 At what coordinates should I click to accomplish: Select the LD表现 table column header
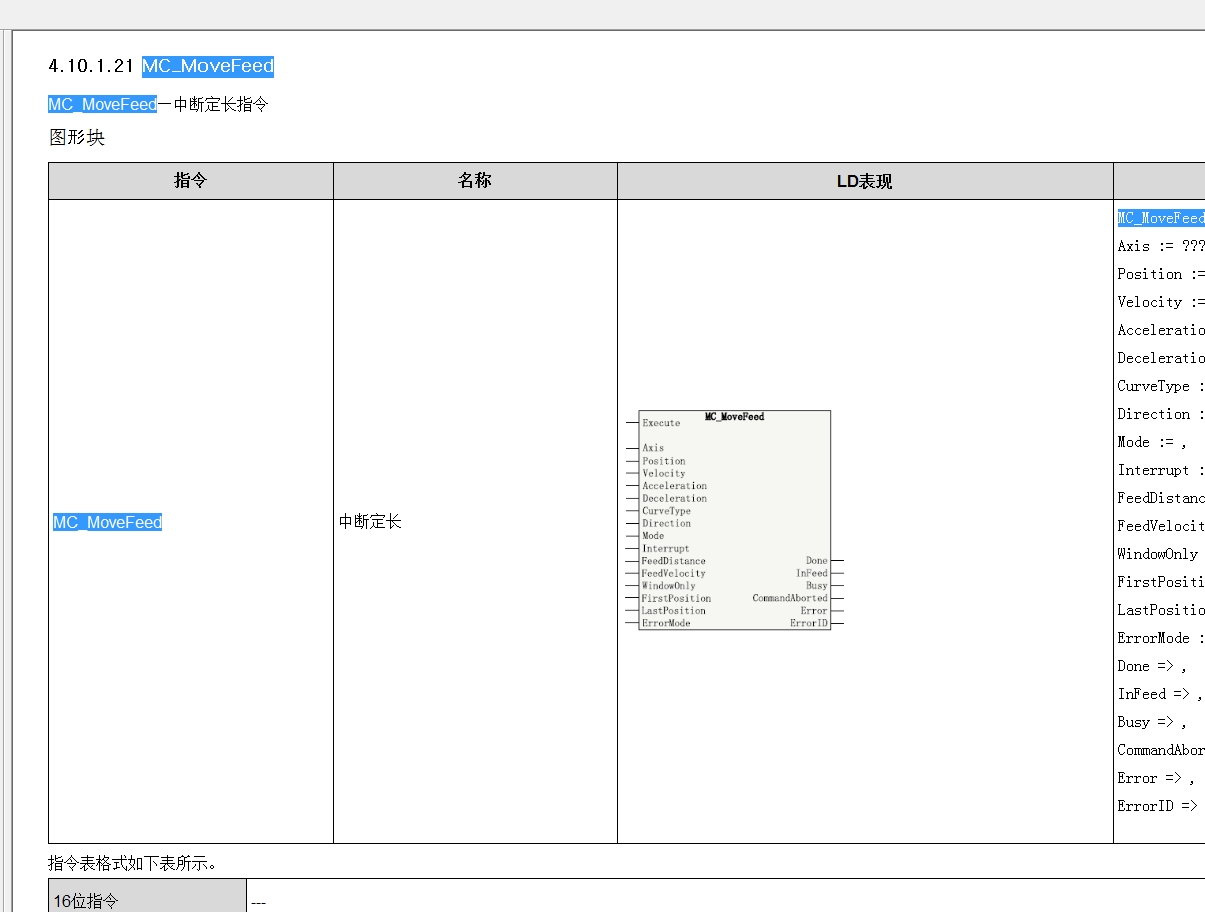(x=864, y=181)
